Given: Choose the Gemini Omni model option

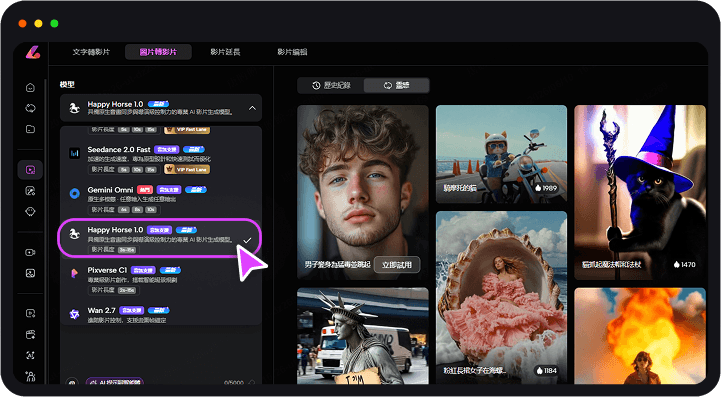Looking at the screenshot, I should pyautogui.click(x=160, y=199).
